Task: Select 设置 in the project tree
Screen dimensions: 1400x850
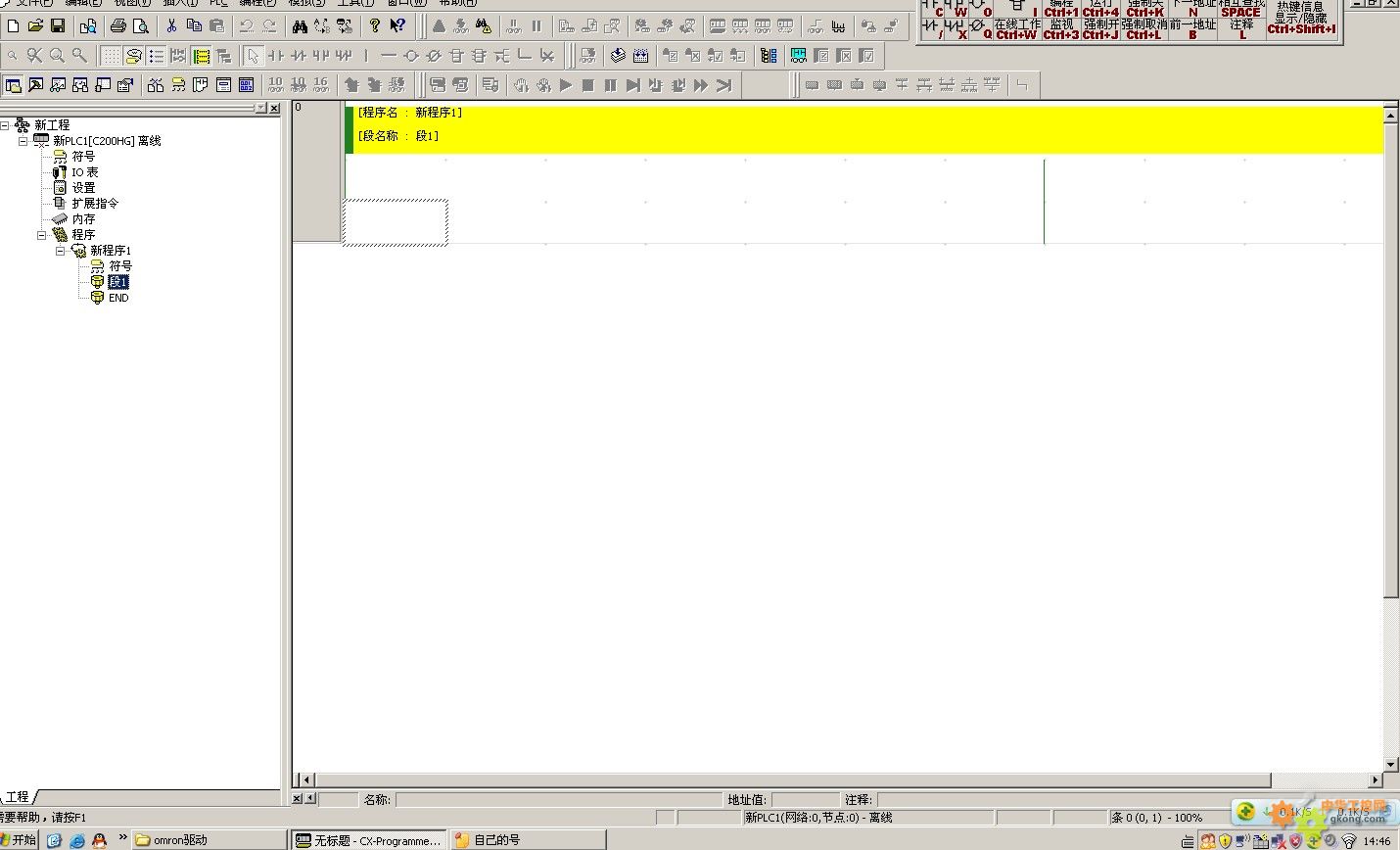Action: click(83, 188)
